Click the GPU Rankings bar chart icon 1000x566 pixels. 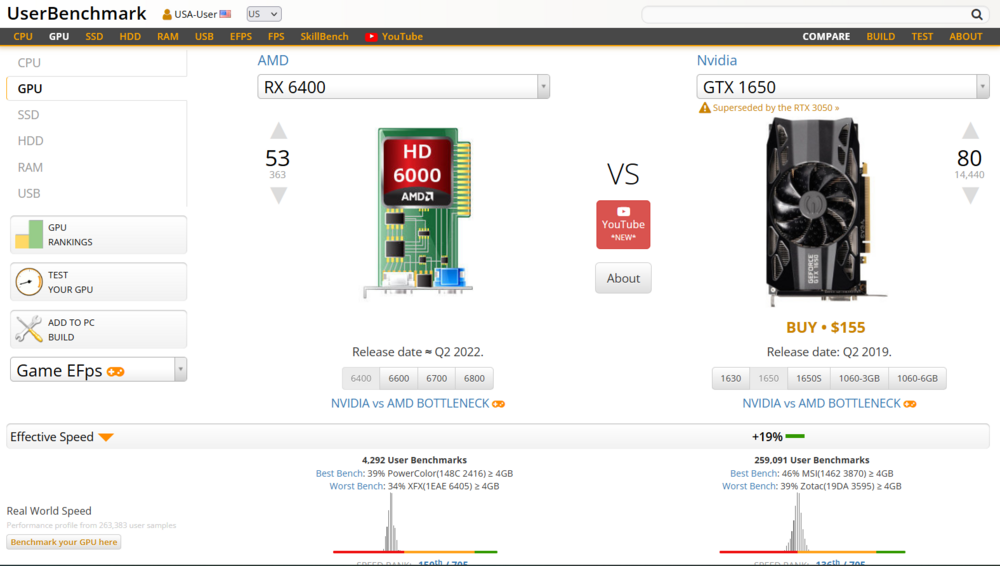[x=29, y=234]
